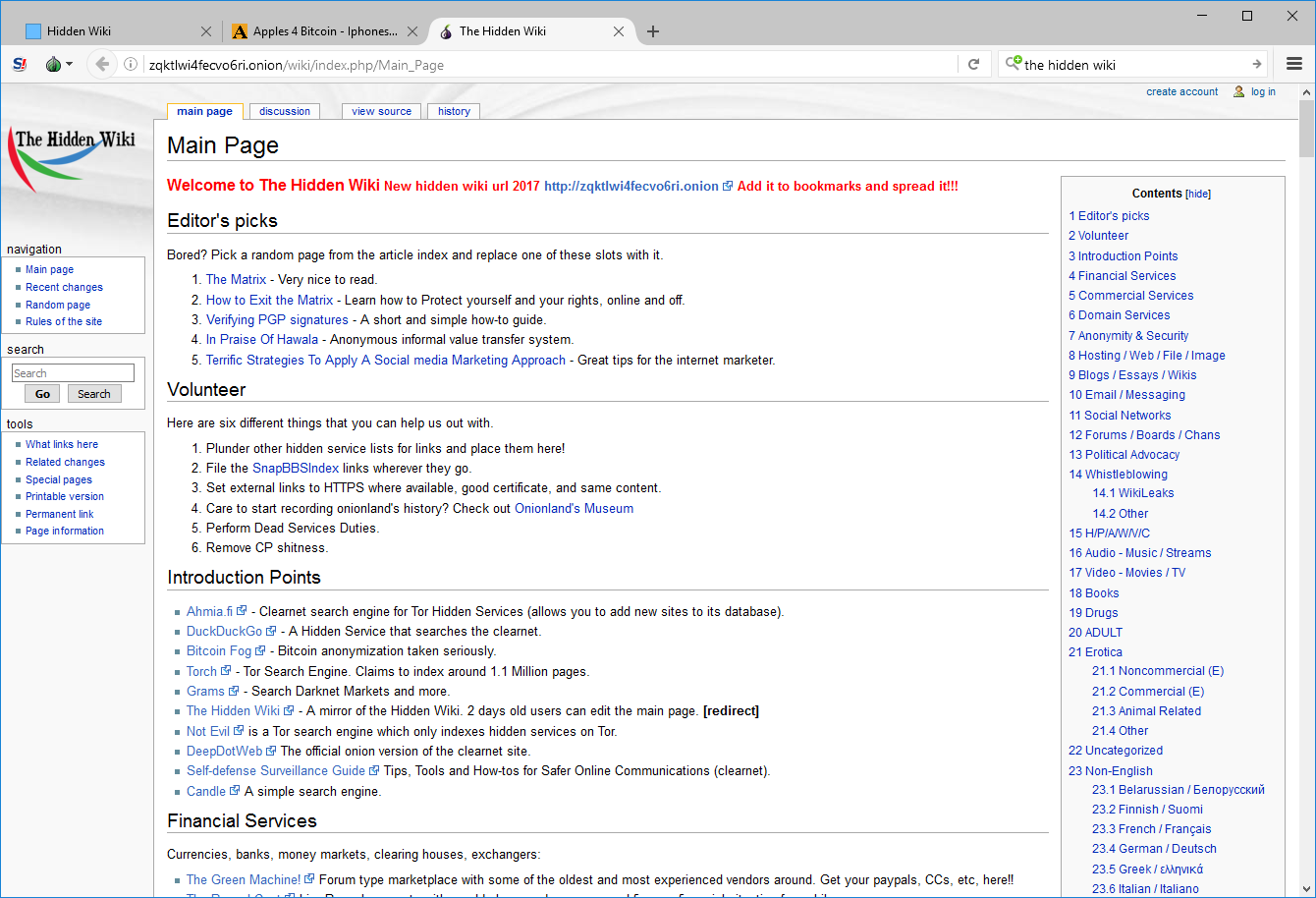Open Self-defense Surveillance Guide link
Screen dimensions: 1316x898
pos(276,770)
